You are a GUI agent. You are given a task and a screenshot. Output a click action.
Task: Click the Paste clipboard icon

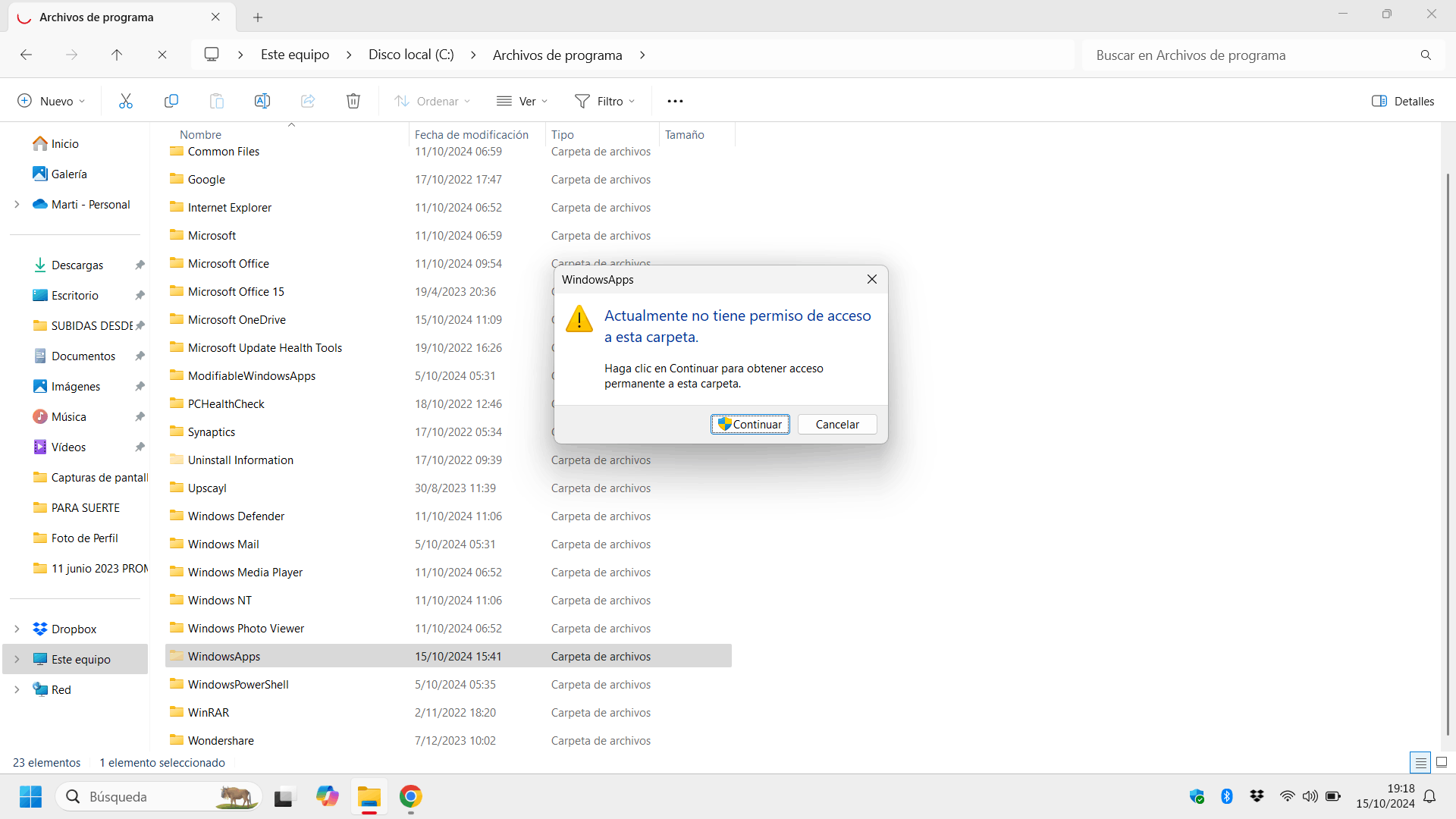point(217,101)
